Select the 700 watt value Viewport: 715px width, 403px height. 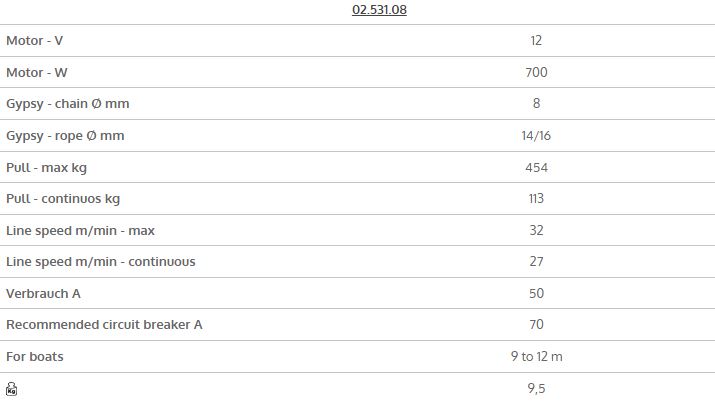point(536,72)
